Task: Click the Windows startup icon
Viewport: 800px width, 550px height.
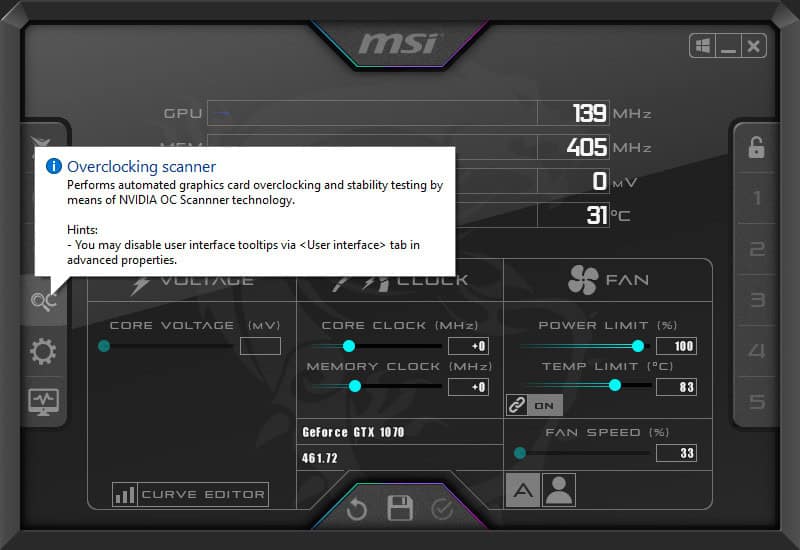Action: (x=703, y=46)
